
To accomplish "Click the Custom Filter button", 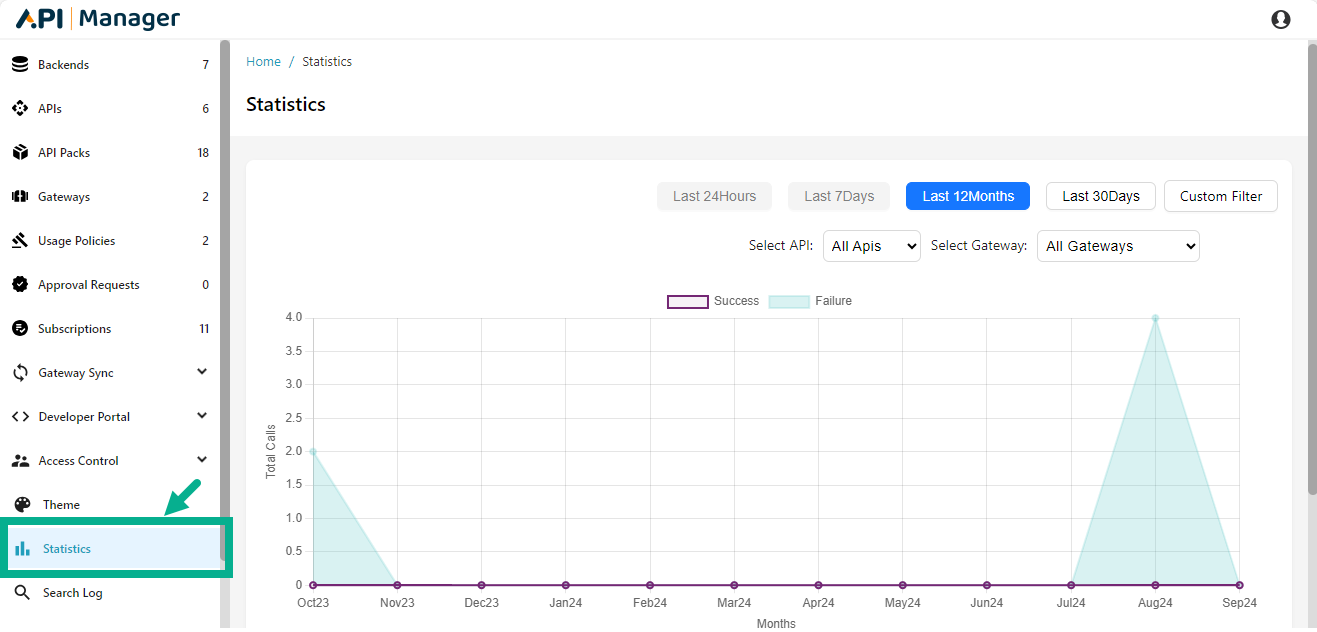I will (1220, 196).
